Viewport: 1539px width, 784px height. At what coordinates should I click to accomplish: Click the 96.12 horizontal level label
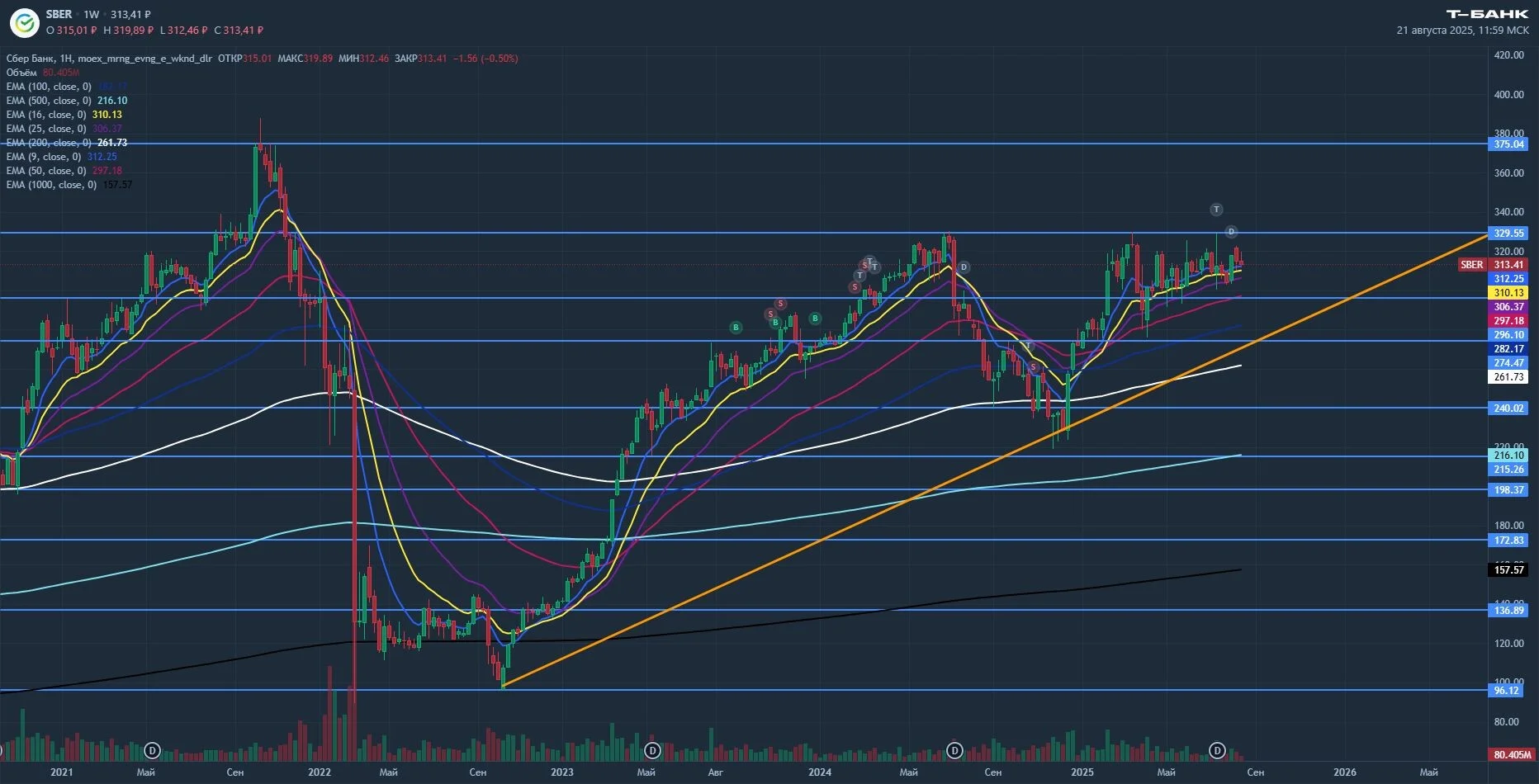point(1506,690)
